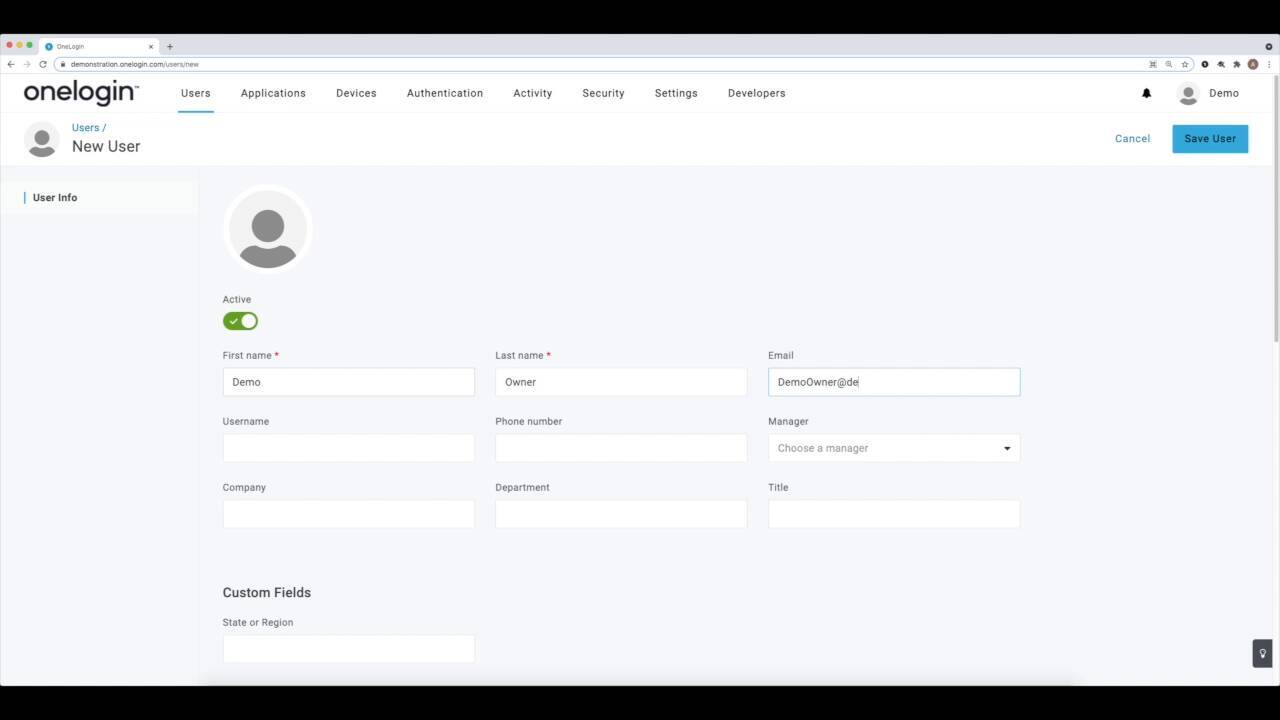Click the Cancel link
The width and height of the screenshot is (1280, 720).
[1132, 138]
